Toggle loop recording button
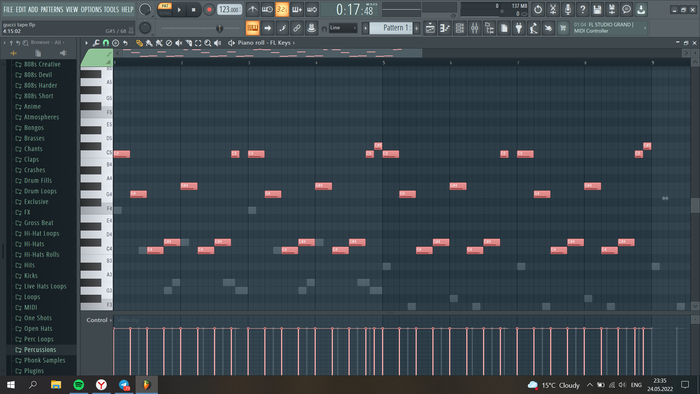The height and width of the screenshot is (394, 700). click(x=312, y=9)
